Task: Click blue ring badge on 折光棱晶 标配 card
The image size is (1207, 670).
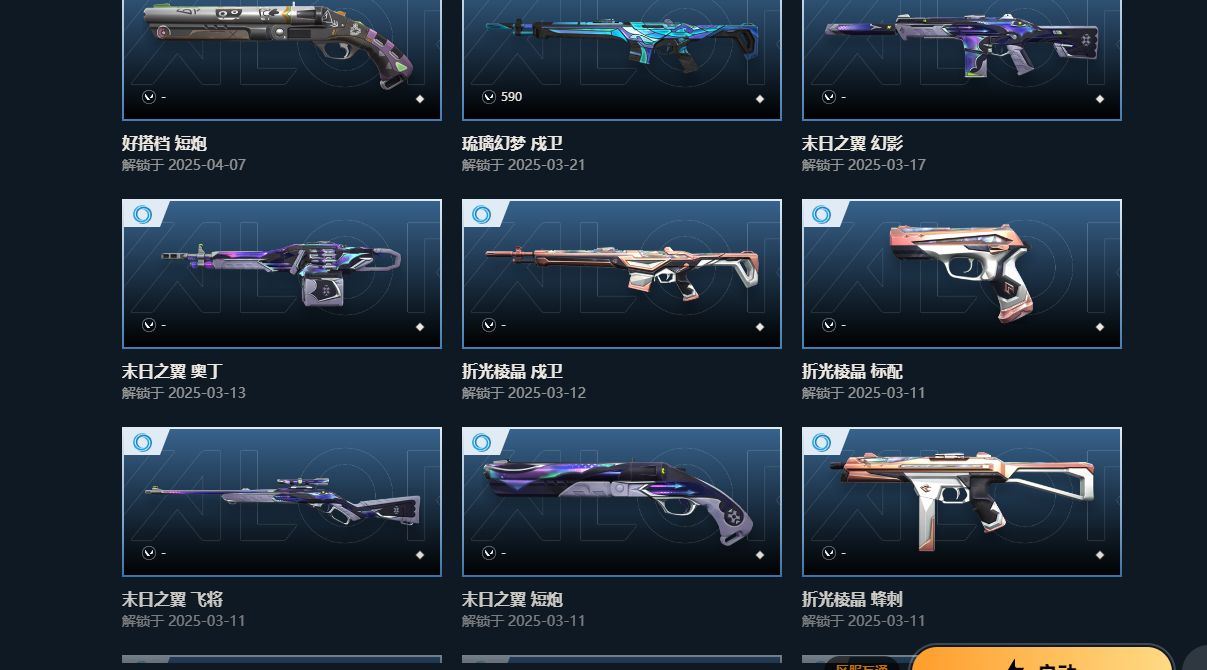Action: click(x=821, y=214)
